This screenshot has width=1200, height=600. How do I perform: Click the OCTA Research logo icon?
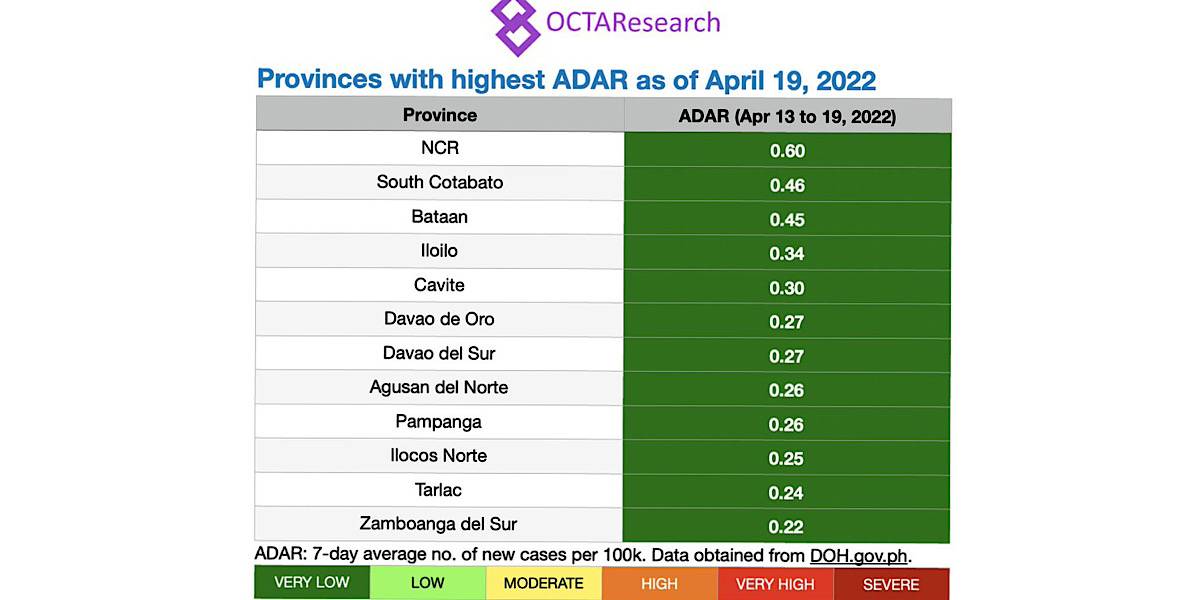(515, 25)
